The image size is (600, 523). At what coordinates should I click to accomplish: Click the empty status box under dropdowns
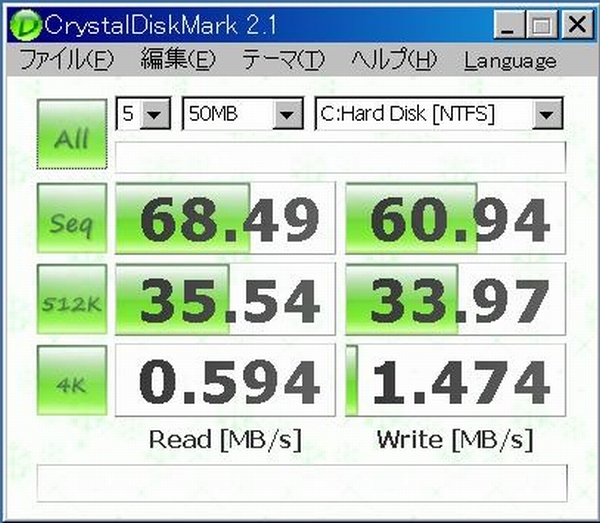[x=341, y=157]
